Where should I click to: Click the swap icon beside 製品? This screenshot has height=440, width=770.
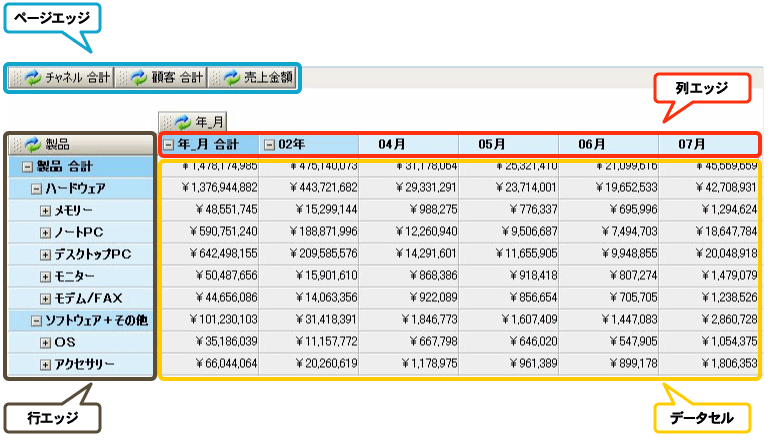(33, 144)
